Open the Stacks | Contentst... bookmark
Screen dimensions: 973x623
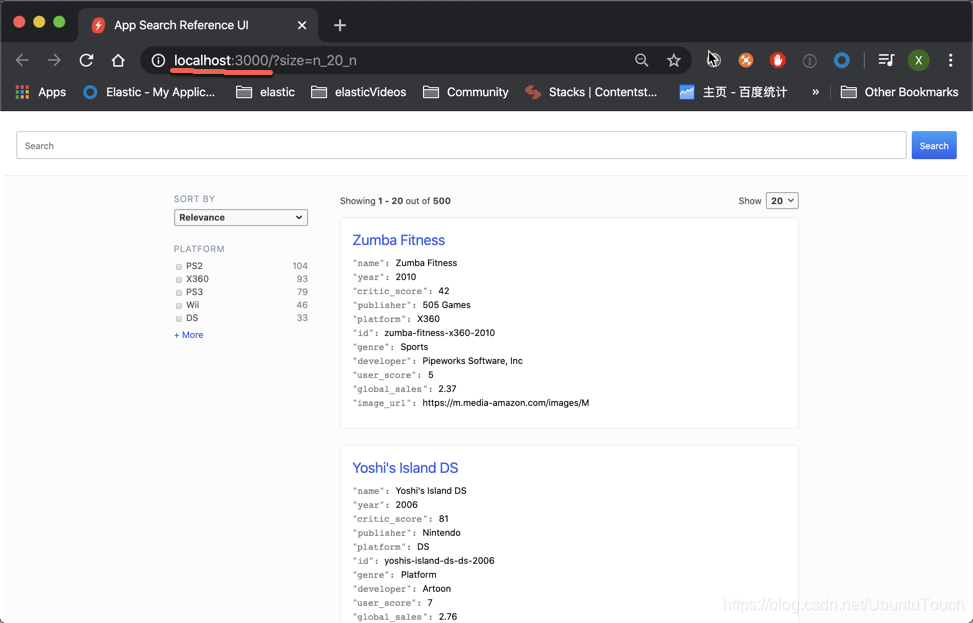tap(591, 92)
